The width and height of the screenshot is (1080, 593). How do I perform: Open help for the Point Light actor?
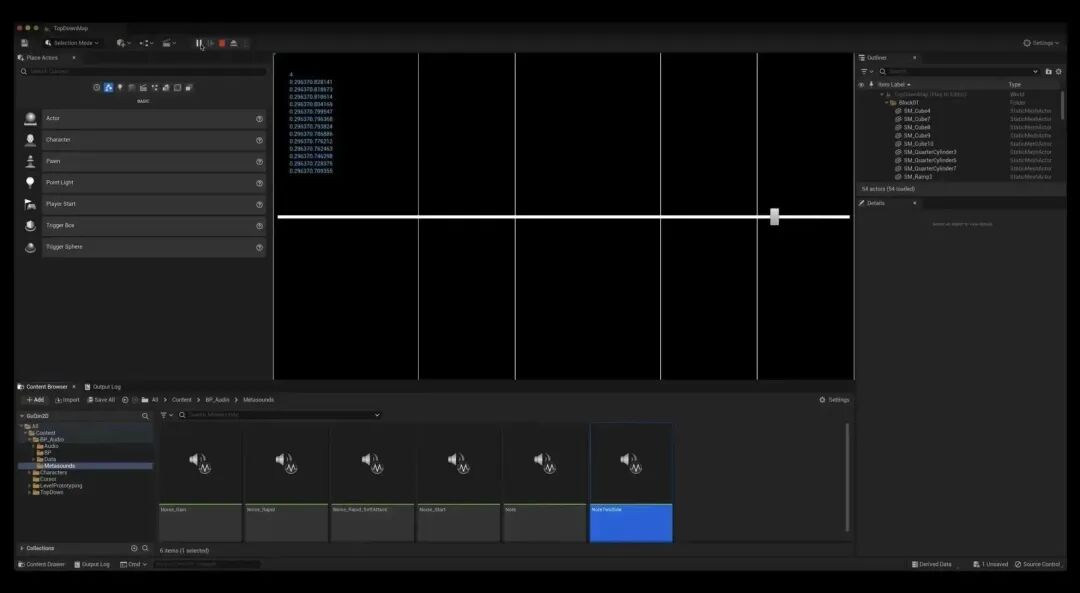(260, 183)
